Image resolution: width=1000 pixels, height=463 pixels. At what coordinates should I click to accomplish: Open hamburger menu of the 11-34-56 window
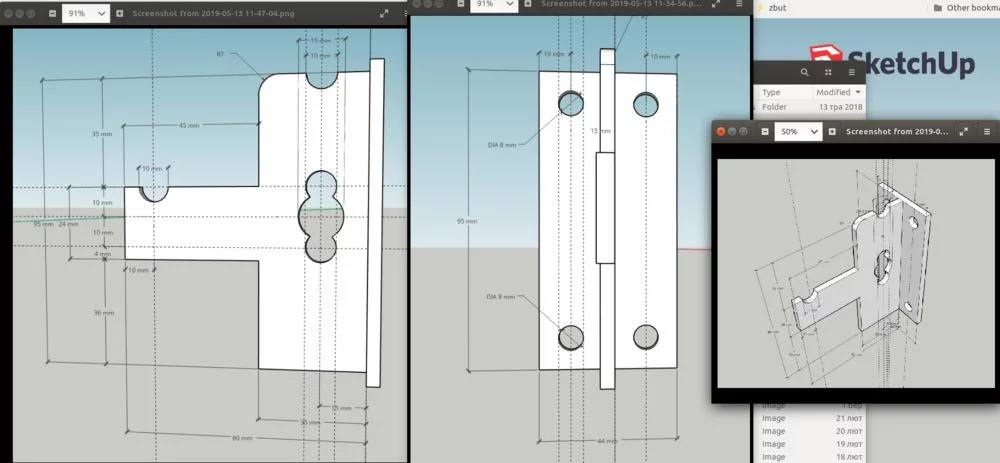pyautogui.click(x=739, y=4)
